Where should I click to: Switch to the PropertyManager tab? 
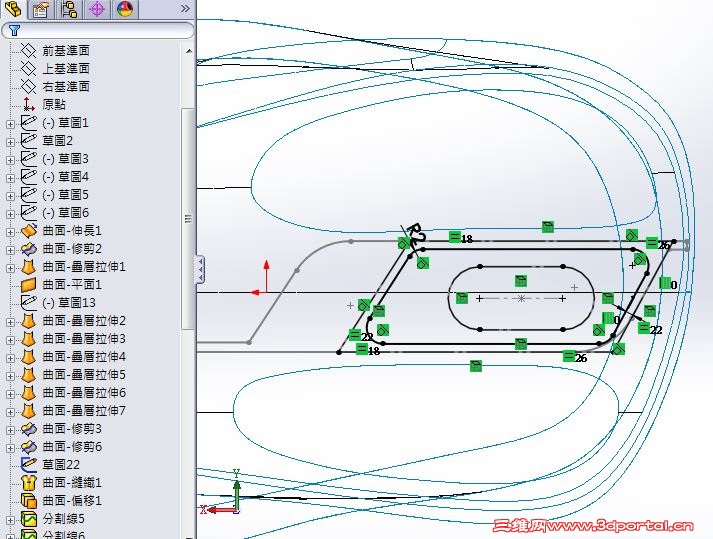pos(41,9)
